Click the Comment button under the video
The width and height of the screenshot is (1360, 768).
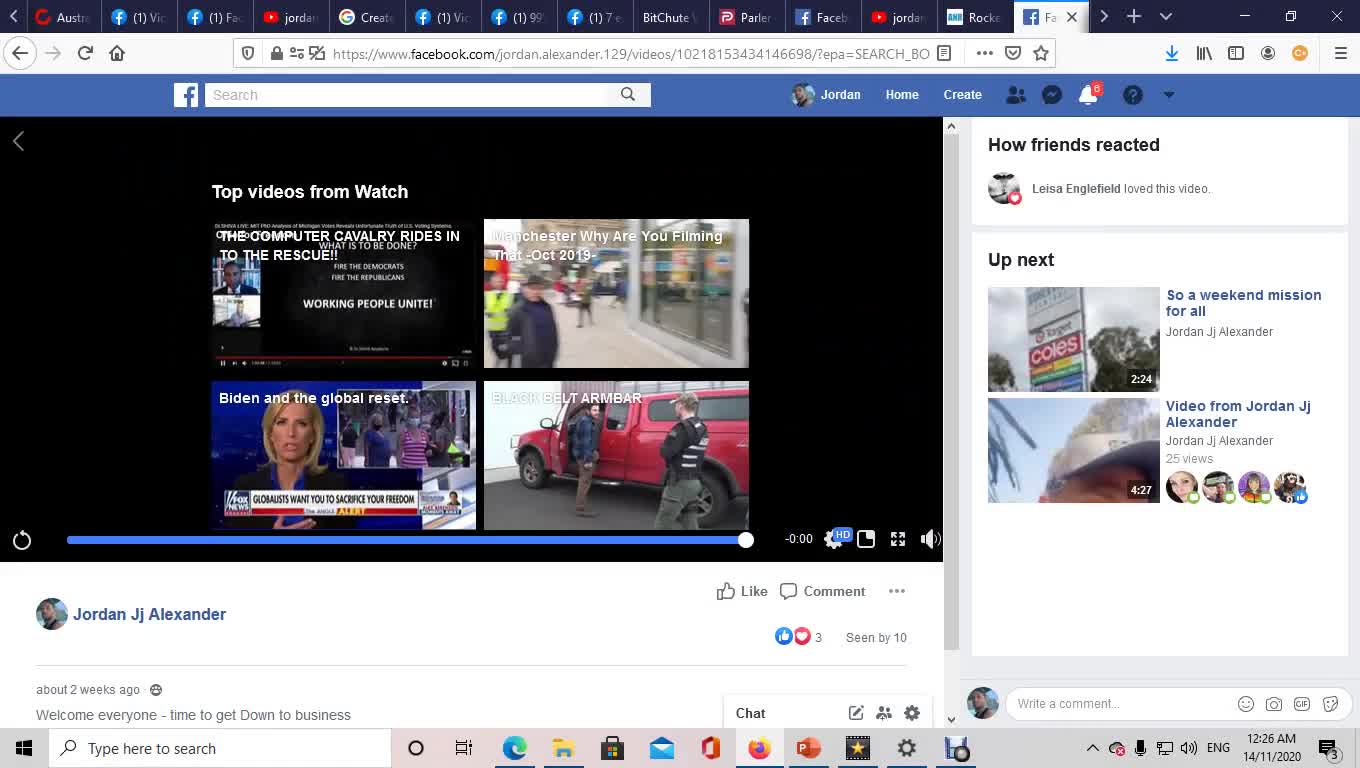click(x=823, y=591)
